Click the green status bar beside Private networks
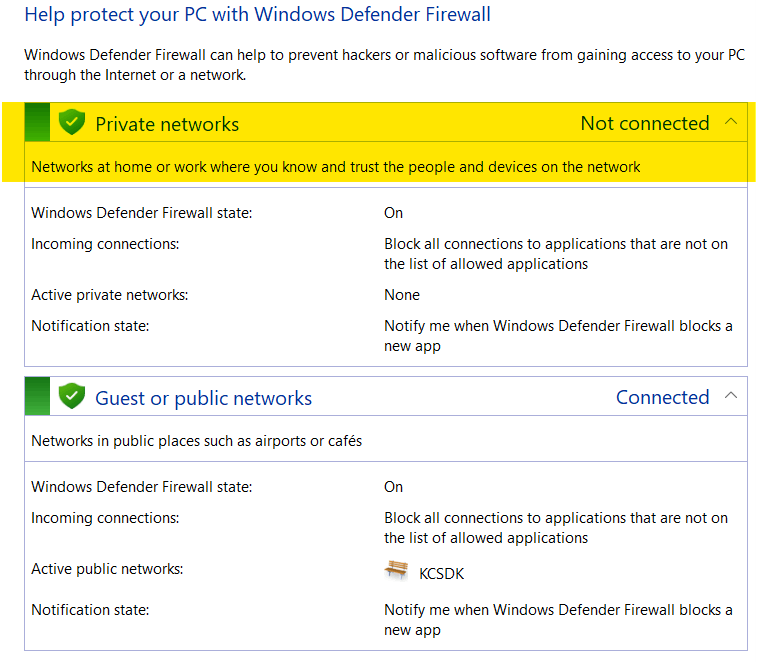 coord(37,123)
